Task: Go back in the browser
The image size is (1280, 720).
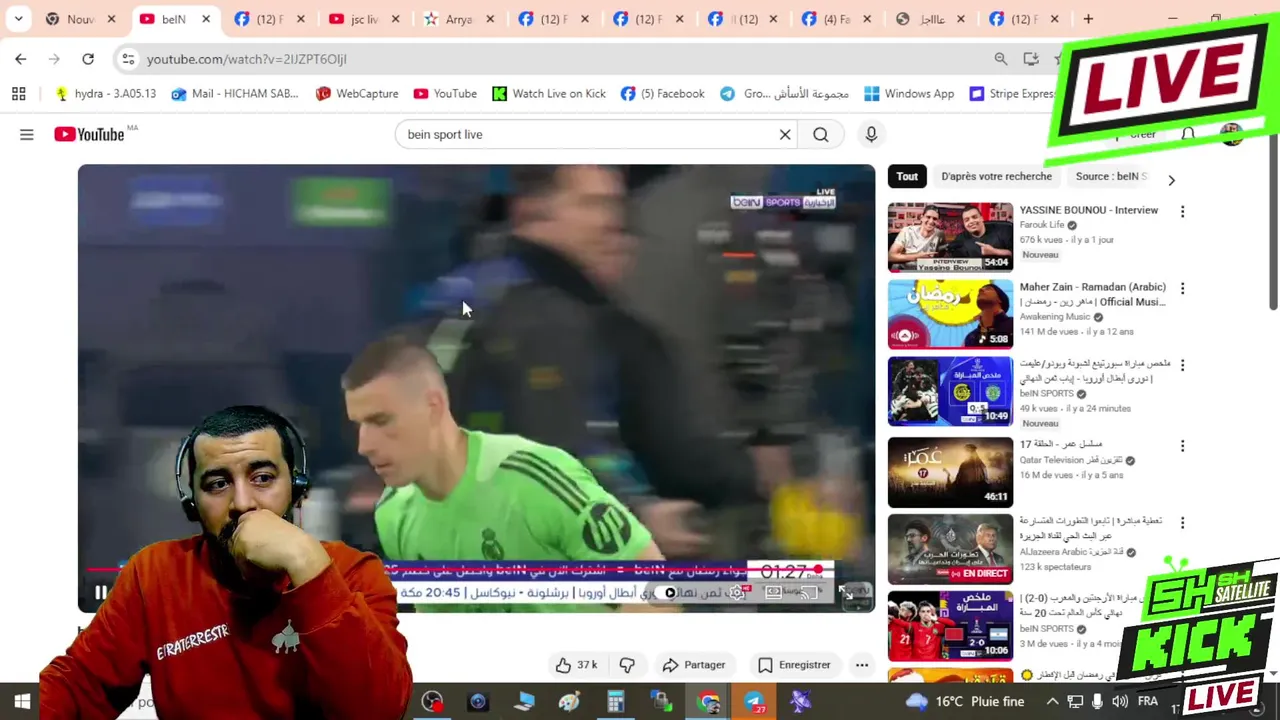Action: [21, 59]
